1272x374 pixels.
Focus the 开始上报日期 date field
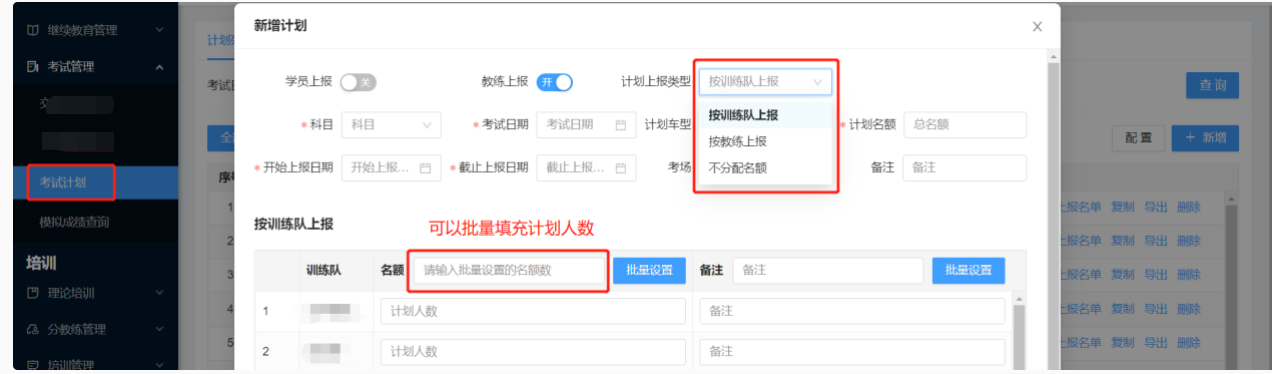click(391, 167)
